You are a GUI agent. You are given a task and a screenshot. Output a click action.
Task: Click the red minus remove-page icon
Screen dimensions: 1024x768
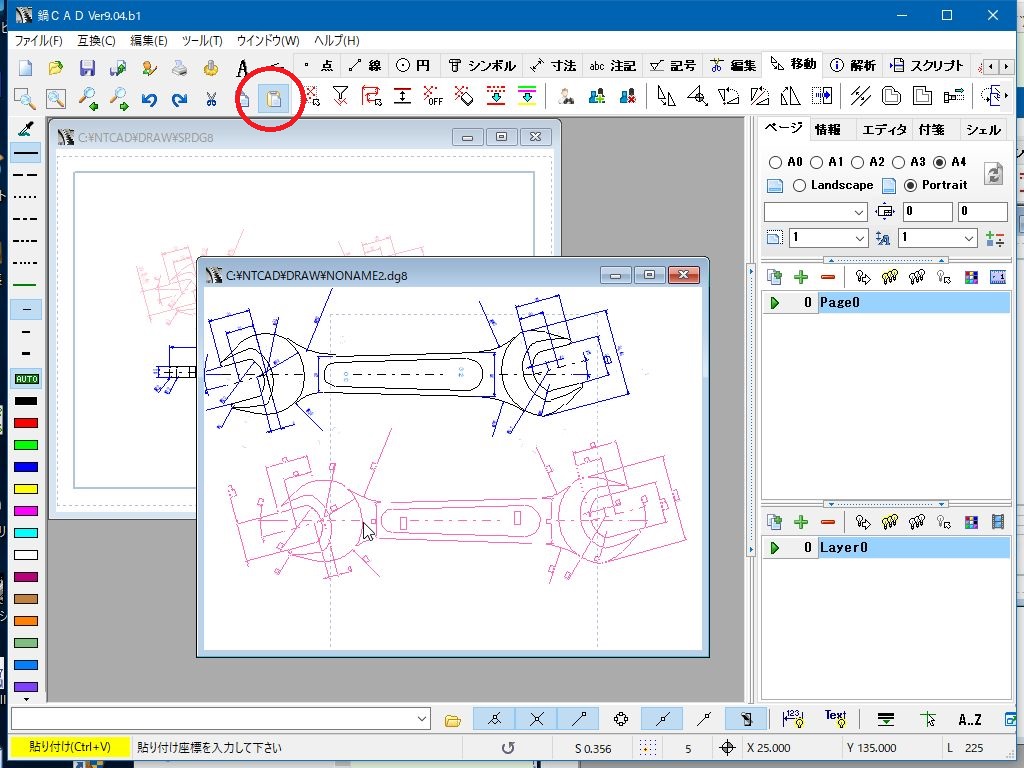827,278
